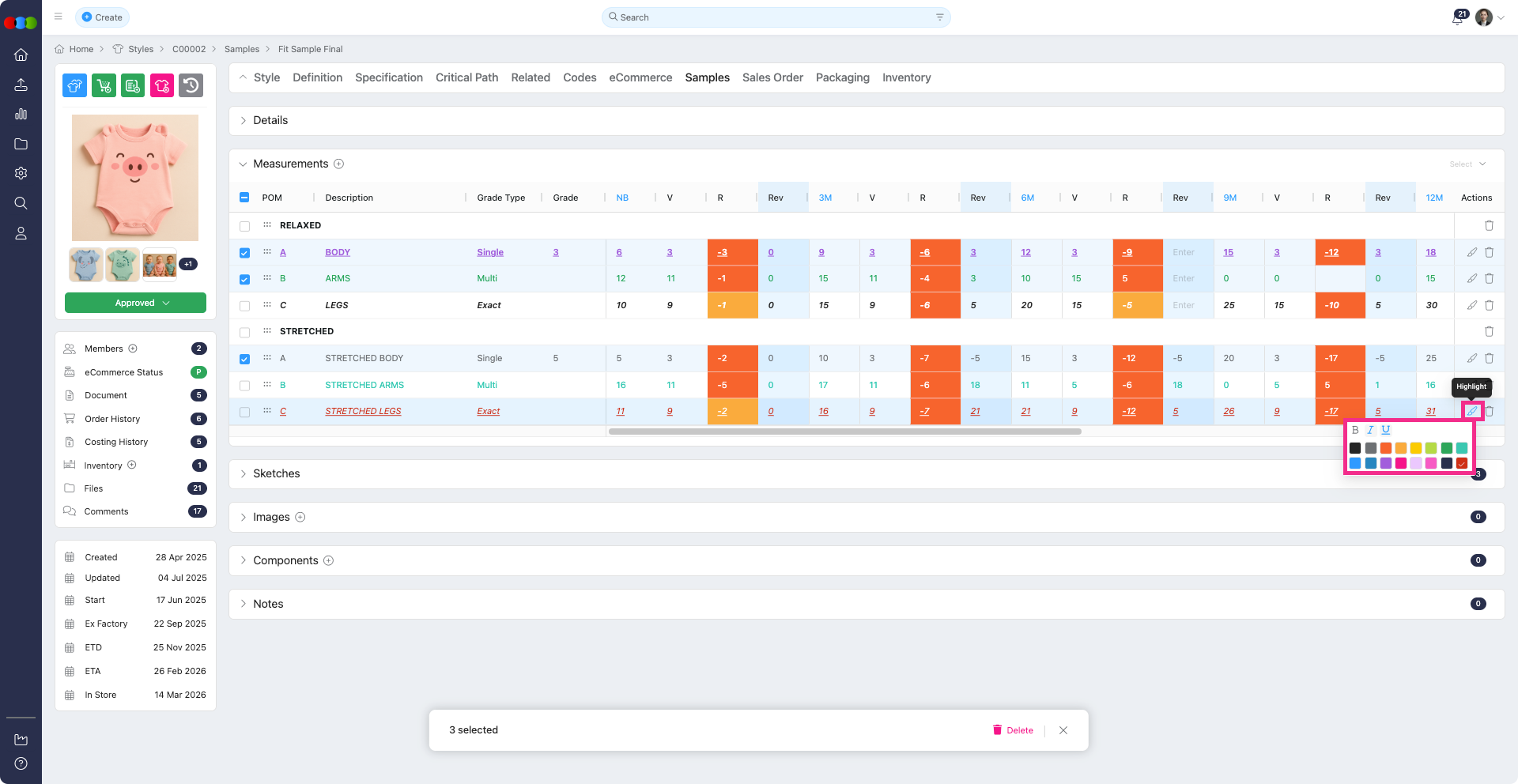The height and width of the screenshot is (784, 1518).
Task: Pick the purple swatch in highlight palette
Action: (1386, 463)
